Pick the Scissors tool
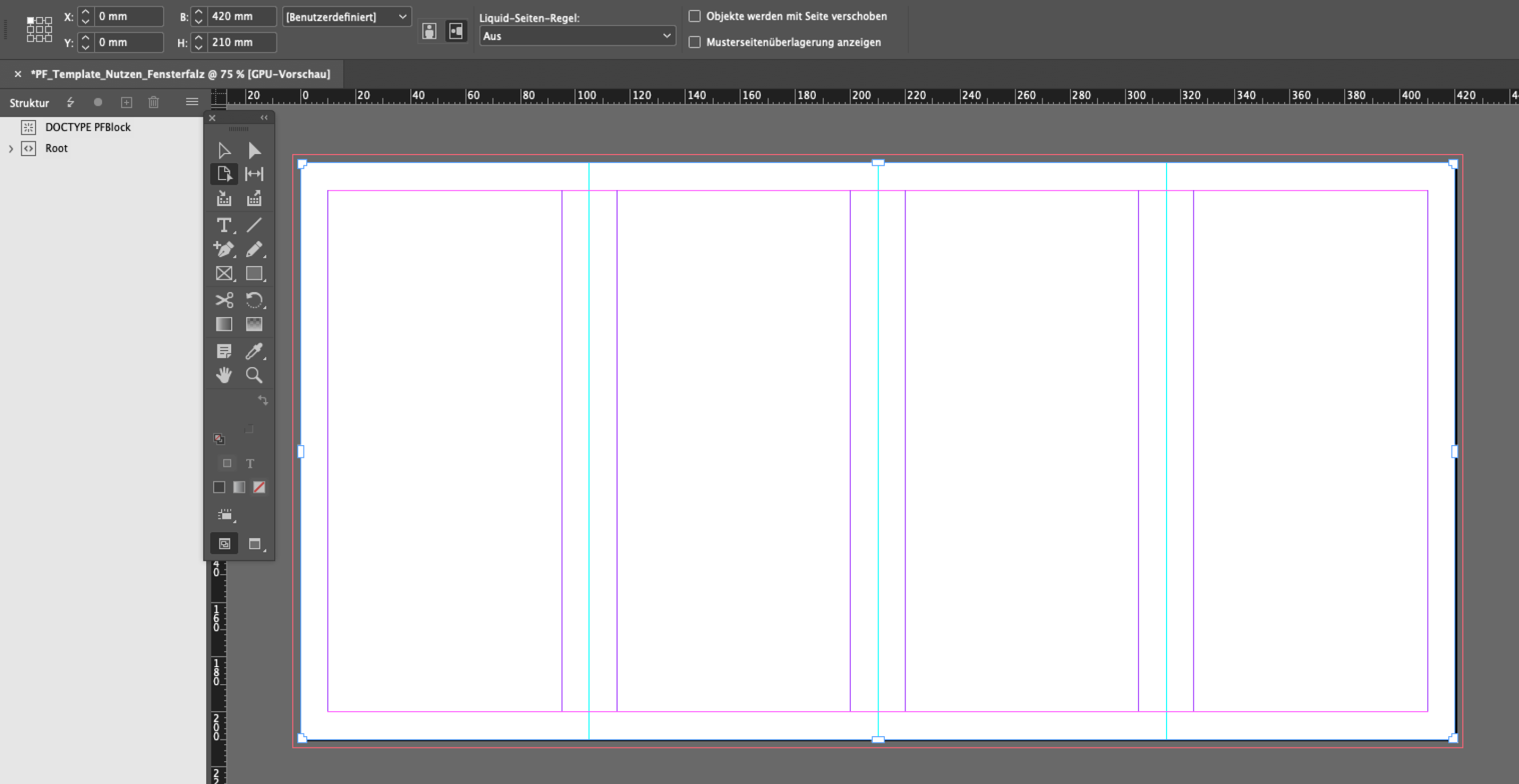Screen dimensions: 1519x784 tap(223, 300)
